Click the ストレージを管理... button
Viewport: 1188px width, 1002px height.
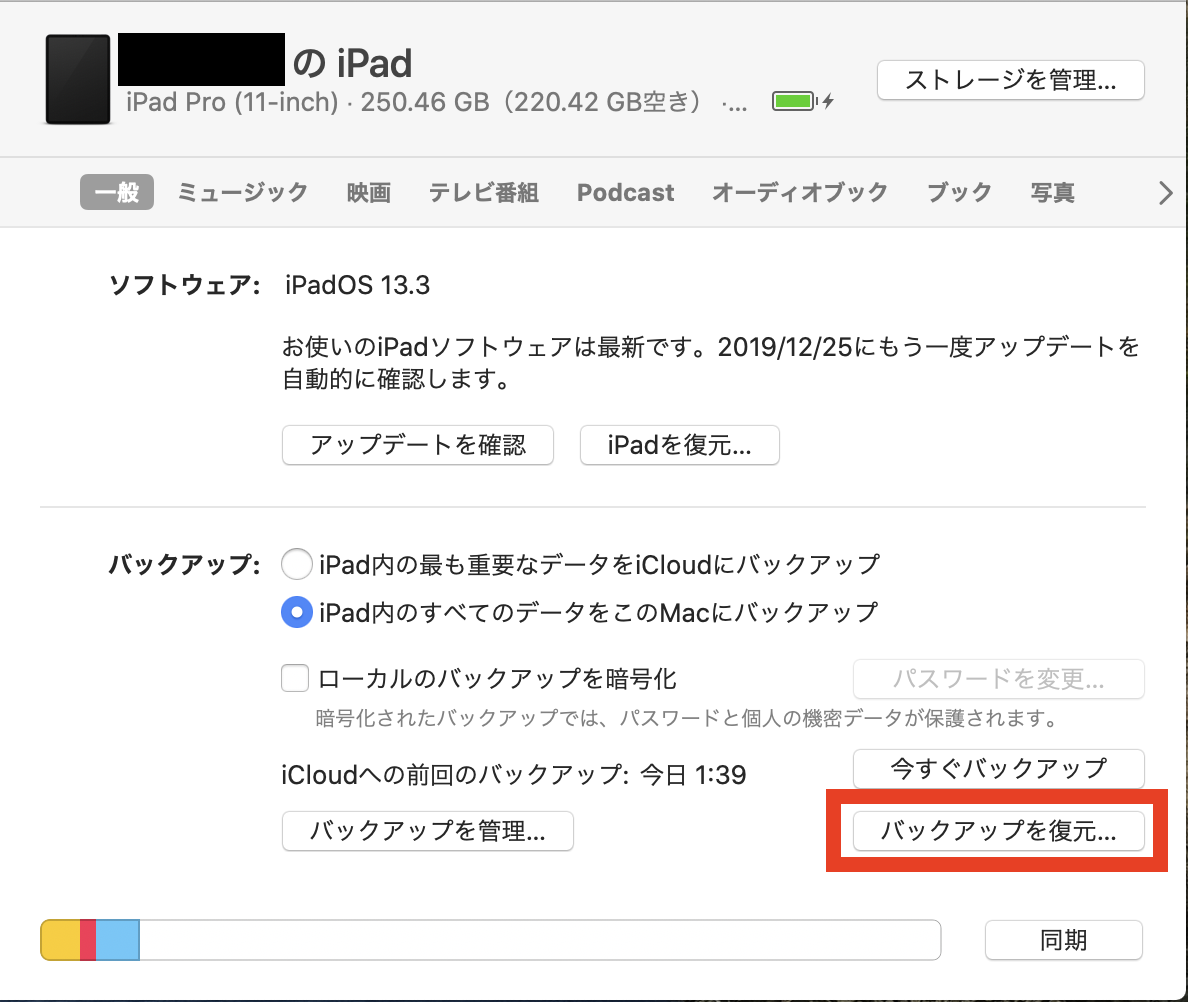1011,80
